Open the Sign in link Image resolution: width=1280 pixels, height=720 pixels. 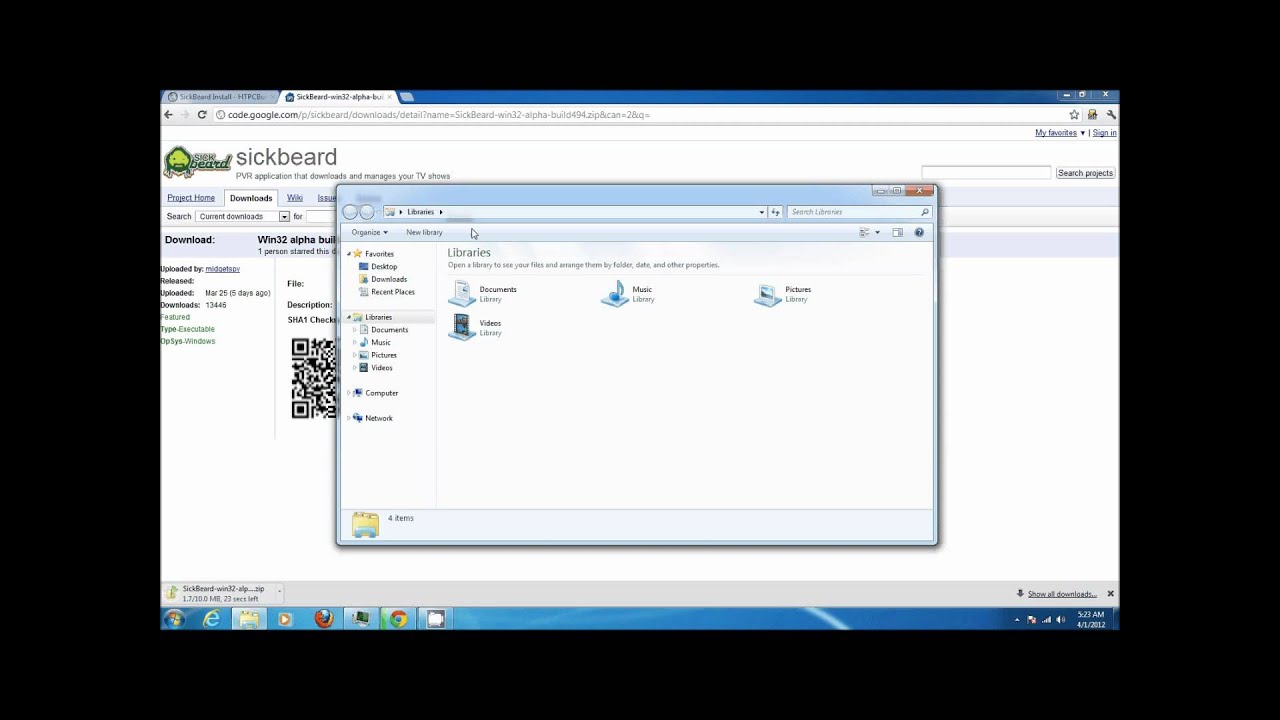(1104, 133)
